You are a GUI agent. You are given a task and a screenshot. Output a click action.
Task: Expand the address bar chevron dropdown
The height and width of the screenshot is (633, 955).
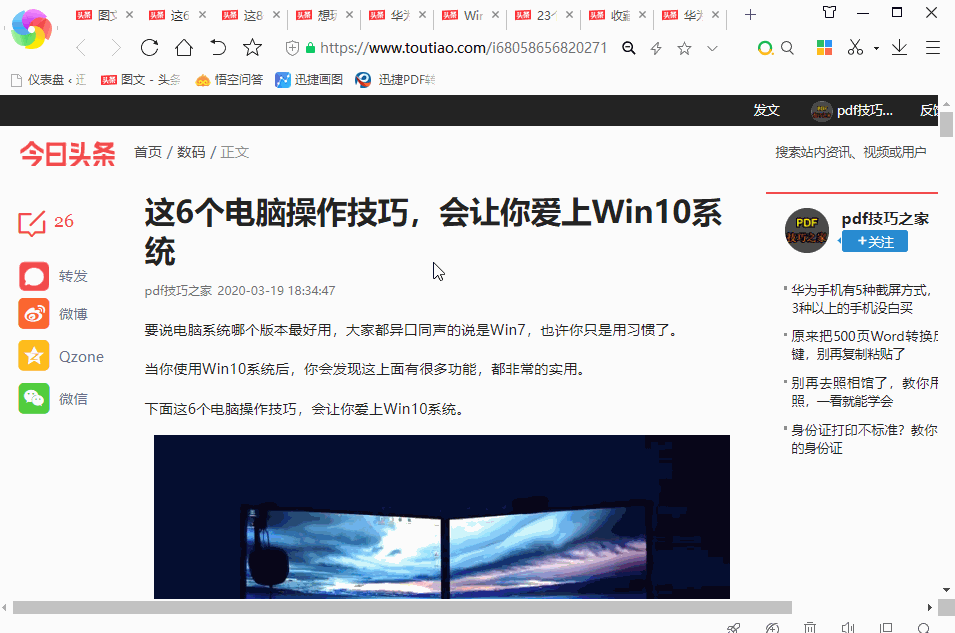coord(712,47)
